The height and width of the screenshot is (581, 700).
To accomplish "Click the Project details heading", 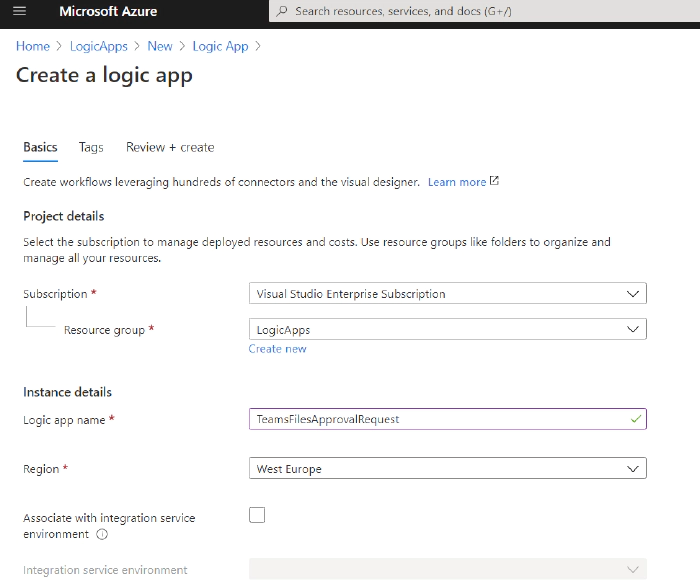I will (64, 216).
